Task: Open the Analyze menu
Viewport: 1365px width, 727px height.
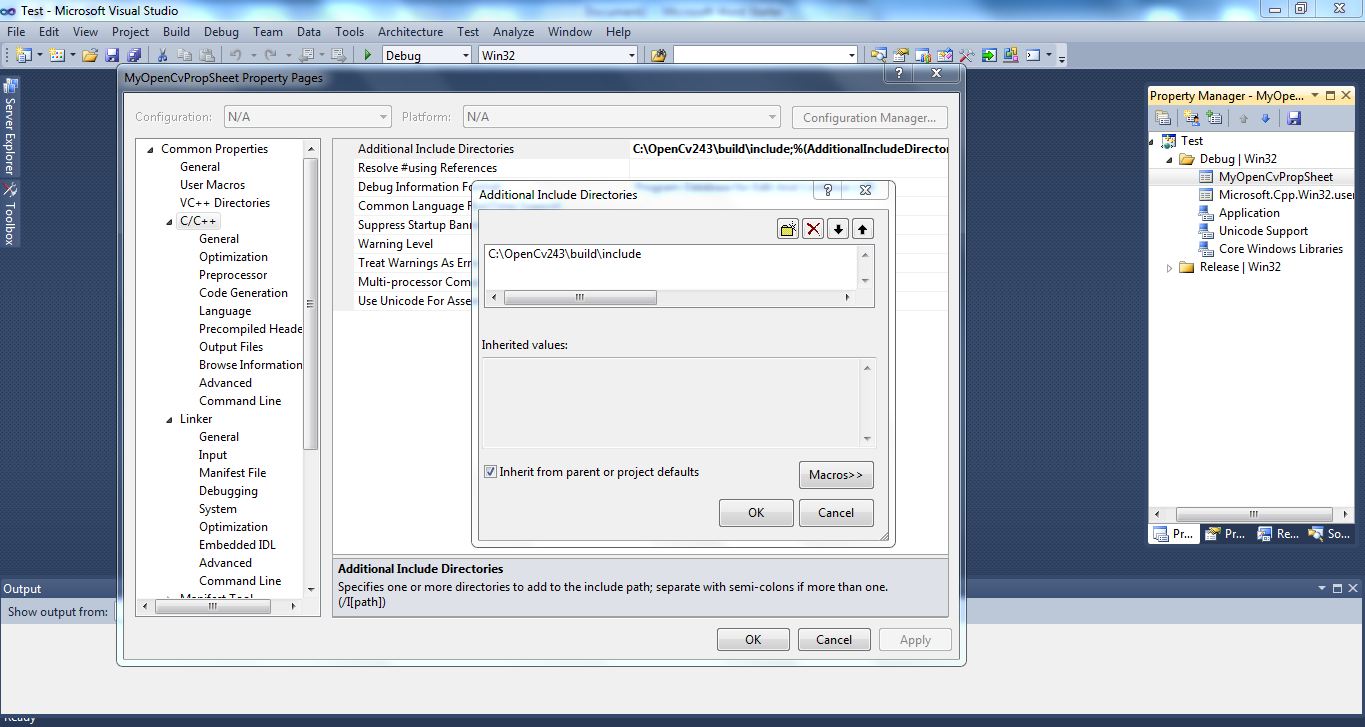Action: [x=513, y=31]
